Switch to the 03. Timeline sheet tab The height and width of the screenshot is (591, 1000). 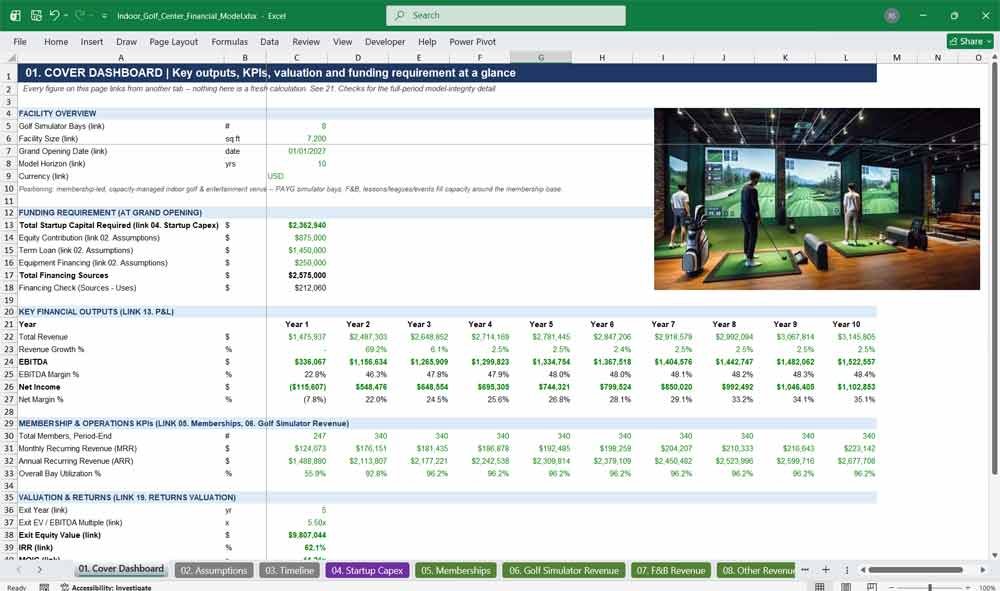pyautogui.click(x=290, y=571)
